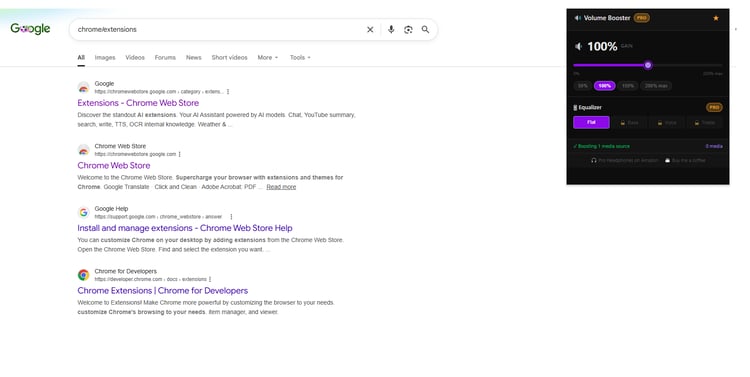
Task: Select the Flat equalizer preset
Action: point(591,122)
